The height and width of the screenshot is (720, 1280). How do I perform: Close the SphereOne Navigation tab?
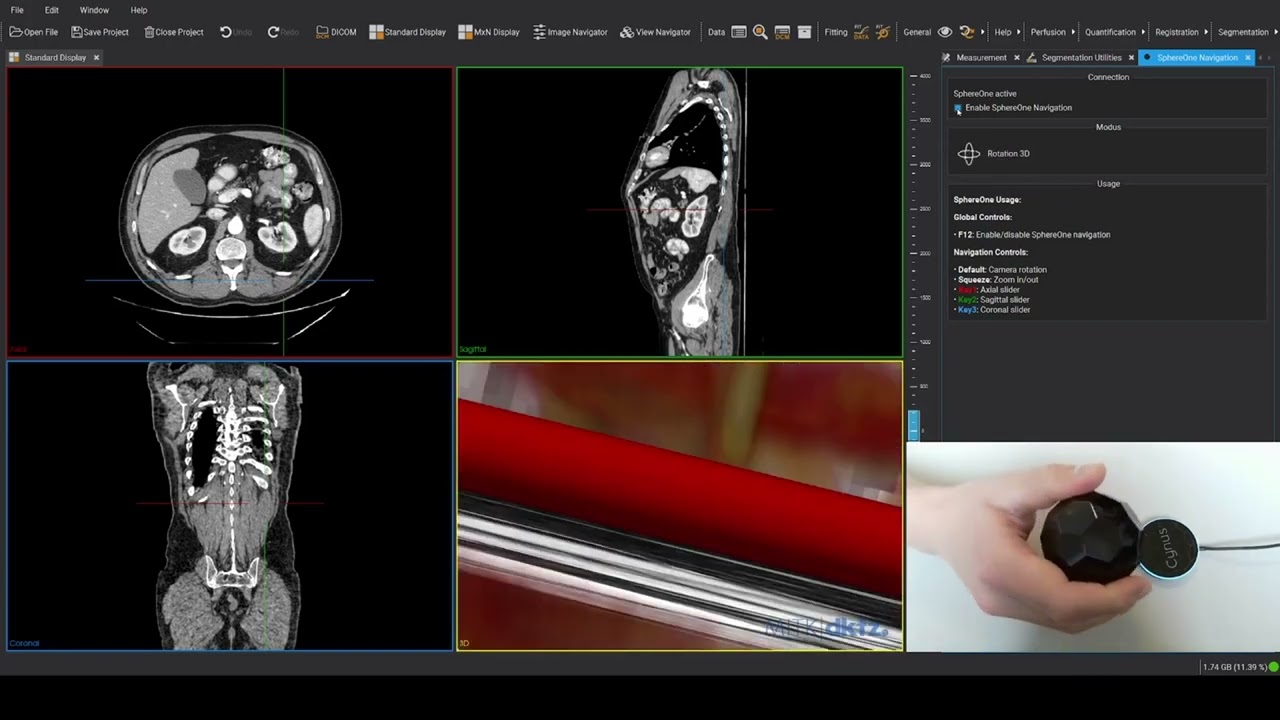1248,58
